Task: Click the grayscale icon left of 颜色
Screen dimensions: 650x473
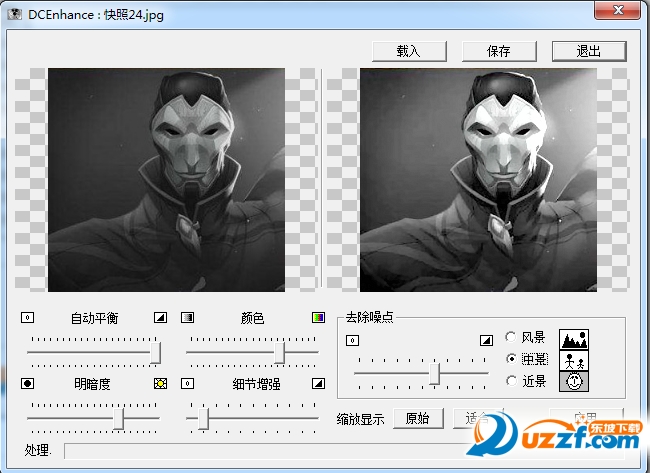Action: click(x=187, y=318)
